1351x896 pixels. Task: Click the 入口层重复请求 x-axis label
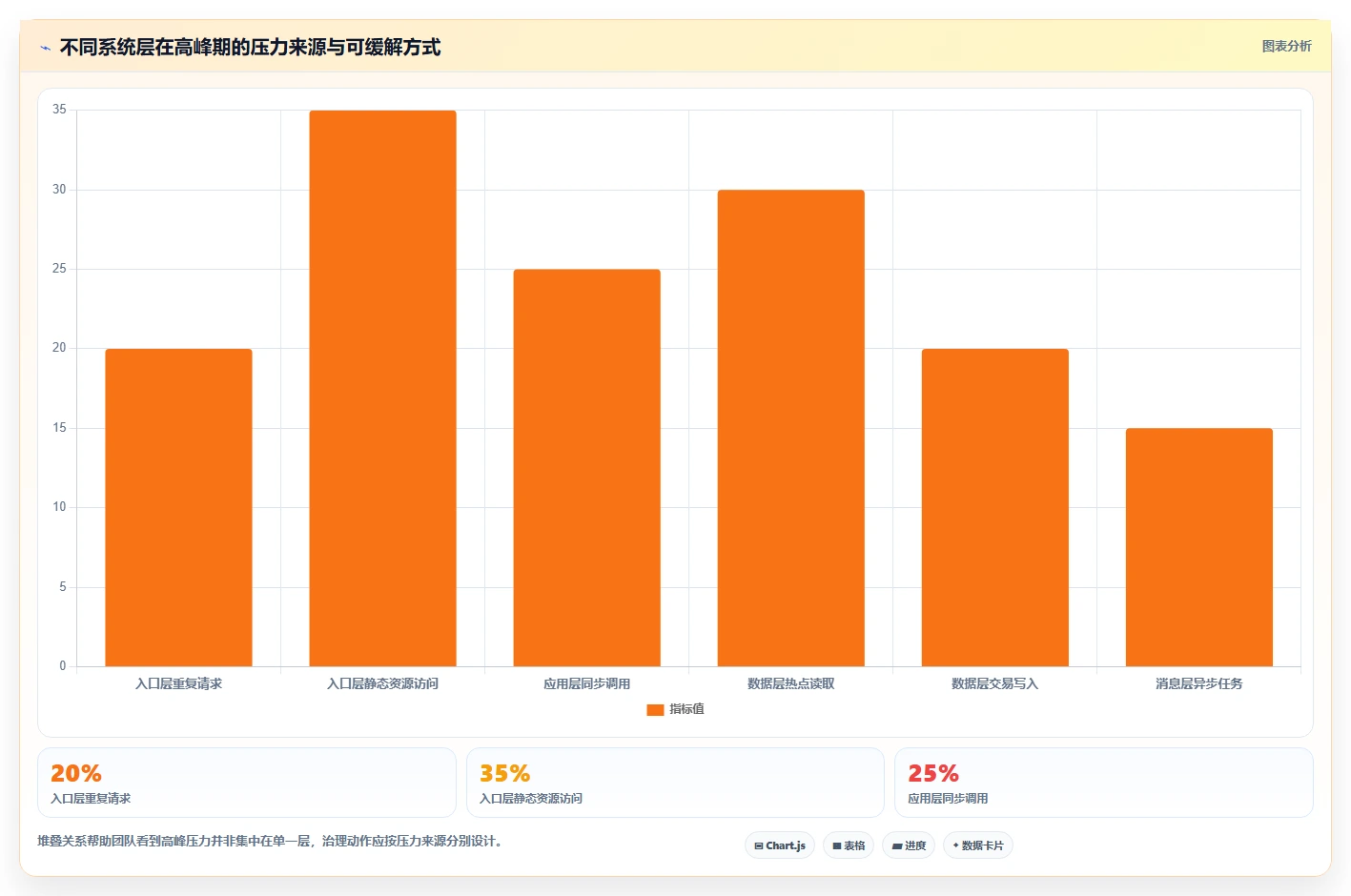[x=178, y=683]
